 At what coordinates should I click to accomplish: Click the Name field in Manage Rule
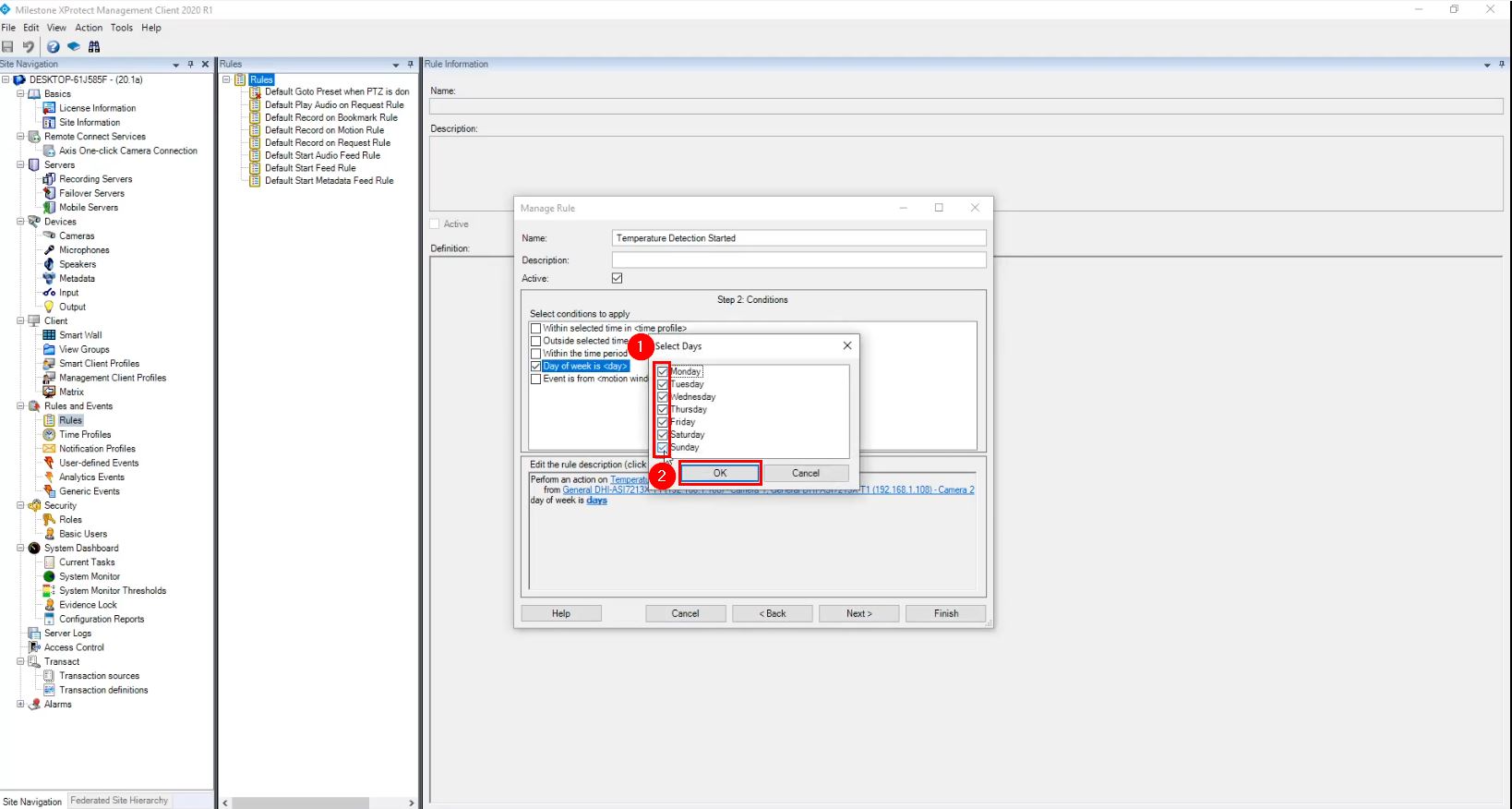799,238
